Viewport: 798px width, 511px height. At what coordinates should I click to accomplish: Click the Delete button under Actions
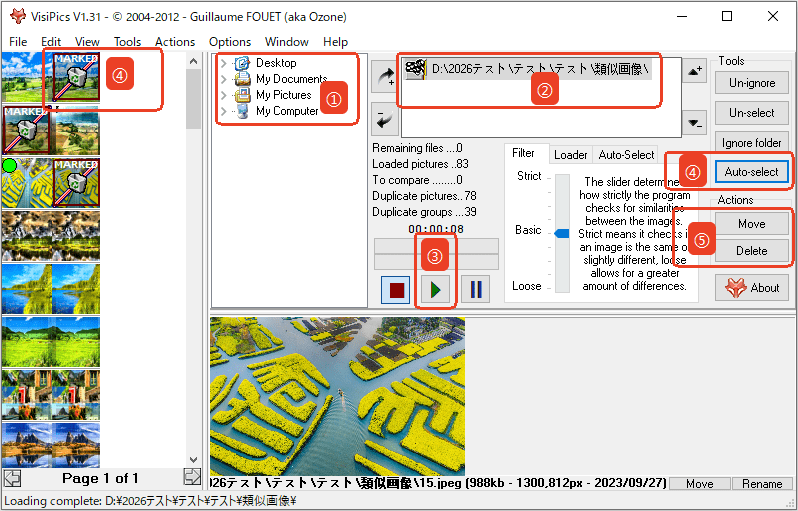coord(752,251)
